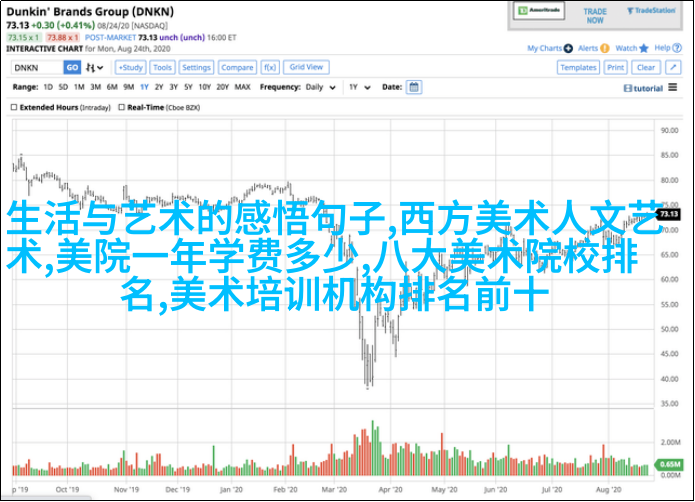
Task: Select the 1M range
Action: click(79, 87)
